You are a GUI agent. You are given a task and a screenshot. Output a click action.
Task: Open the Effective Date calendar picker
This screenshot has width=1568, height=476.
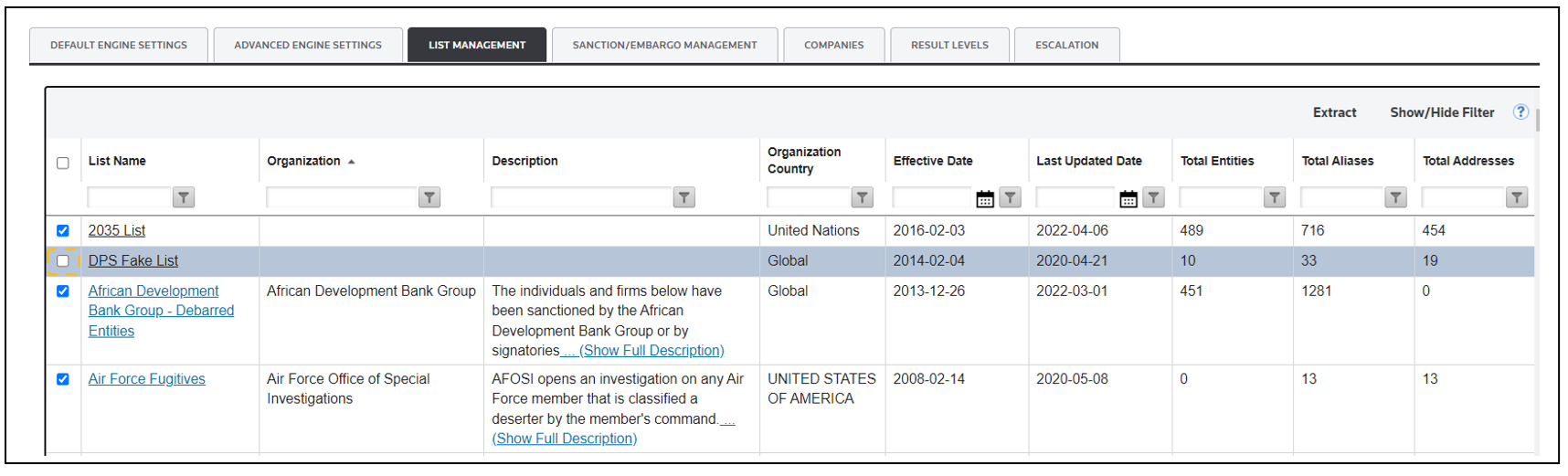[x=984, y=198]
